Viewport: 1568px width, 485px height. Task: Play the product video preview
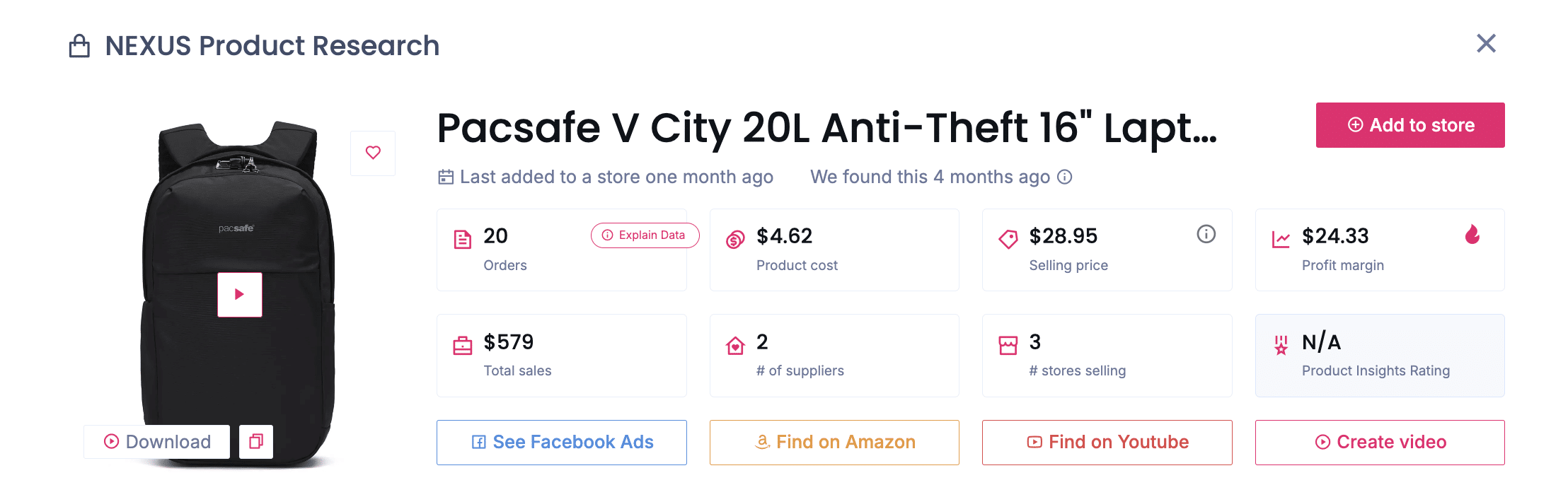click(x=240, y=294)
